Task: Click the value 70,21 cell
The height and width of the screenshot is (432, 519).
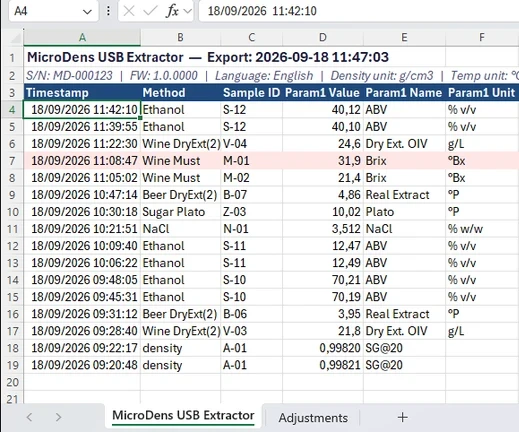Action: click(x=323, y=280)
